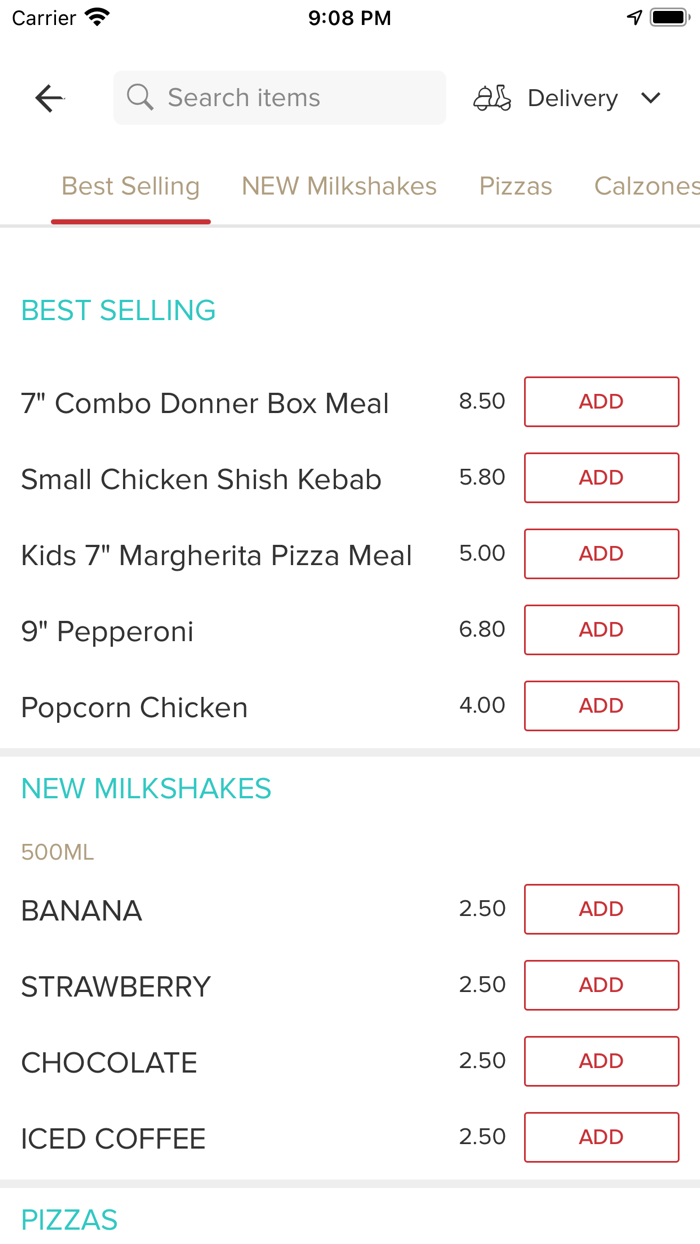Add Small Chicken Shish Kebab to order
The image size is (700, 1244).
pyautogui.click(x=601, y=477)
